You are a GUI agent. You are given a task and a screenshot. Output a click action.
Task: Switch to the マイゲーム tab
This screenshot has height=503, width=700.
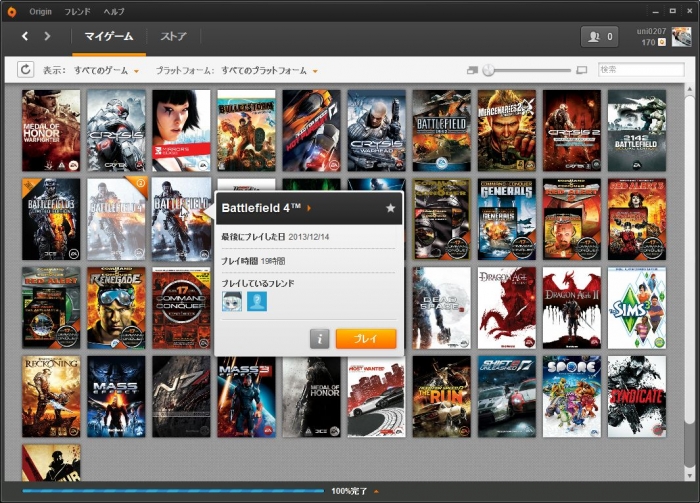coord(109,36)
